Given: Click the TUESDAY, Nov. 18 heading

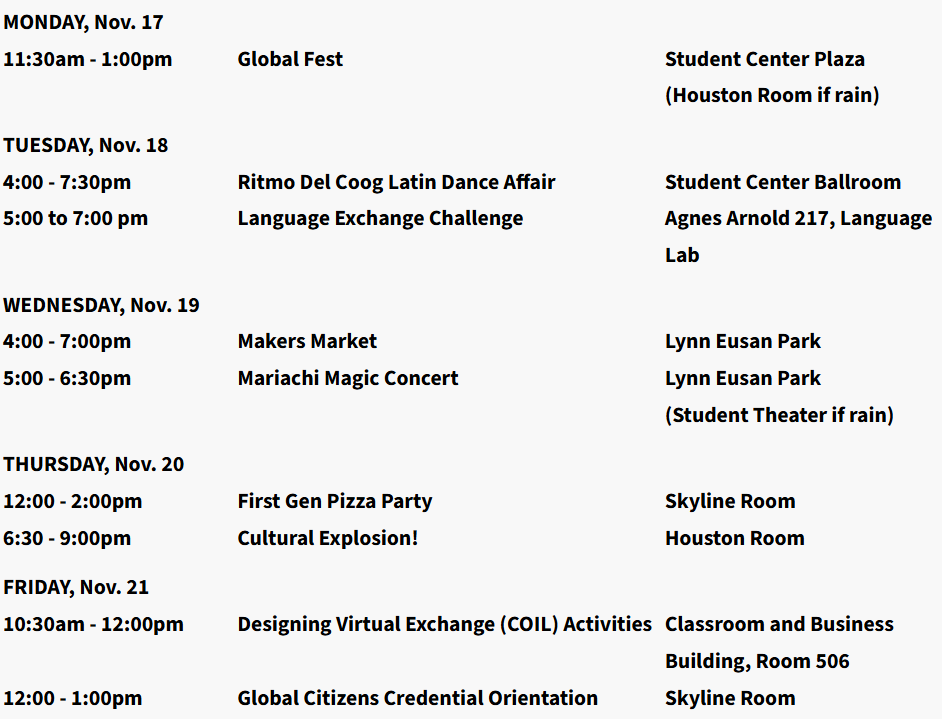Looking at the screenshot, I should click(85, 145).
